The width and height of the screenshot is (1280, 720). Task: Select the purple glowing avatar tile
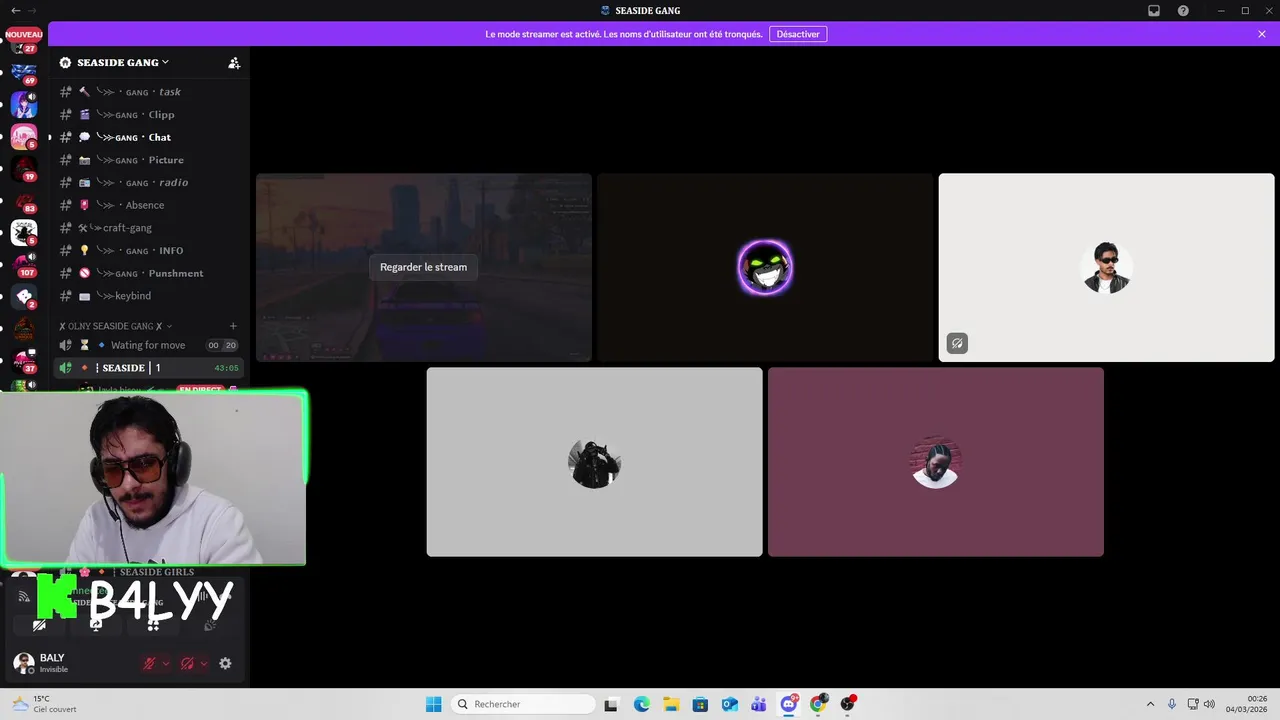(765, 268)
